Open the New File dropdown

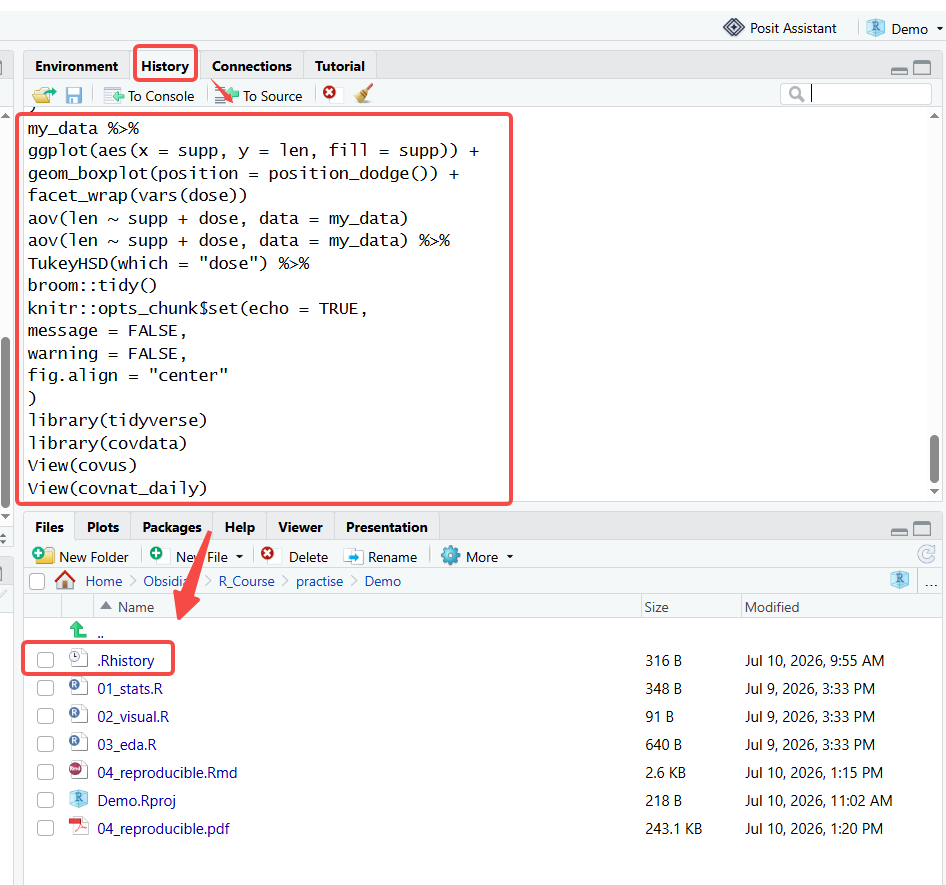[x=197, y=556]
